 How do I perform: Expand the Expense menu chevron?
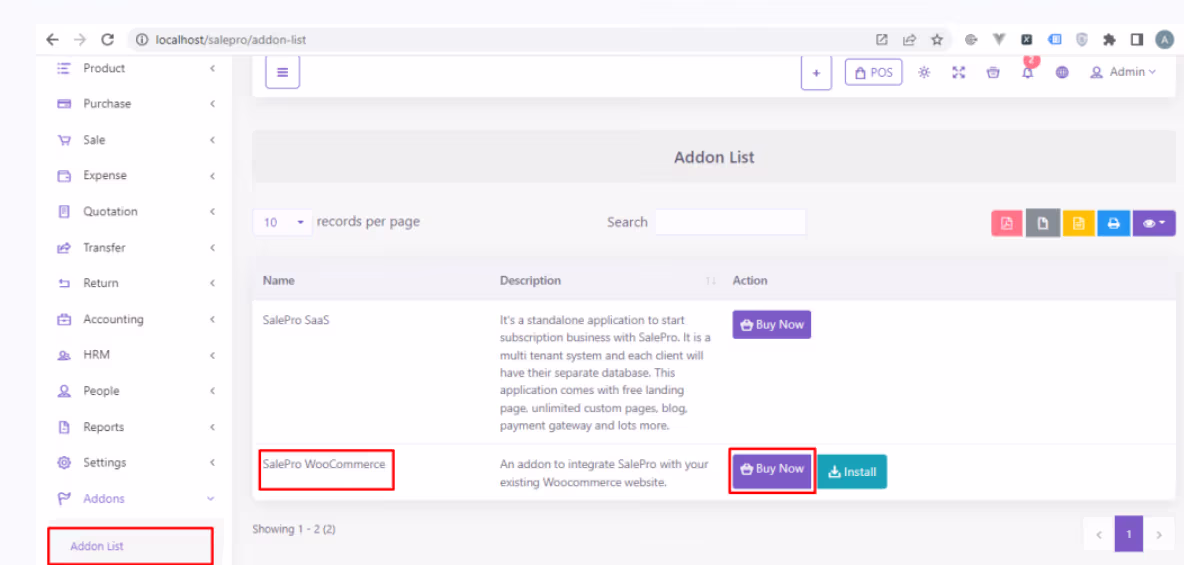click(212, 175)
